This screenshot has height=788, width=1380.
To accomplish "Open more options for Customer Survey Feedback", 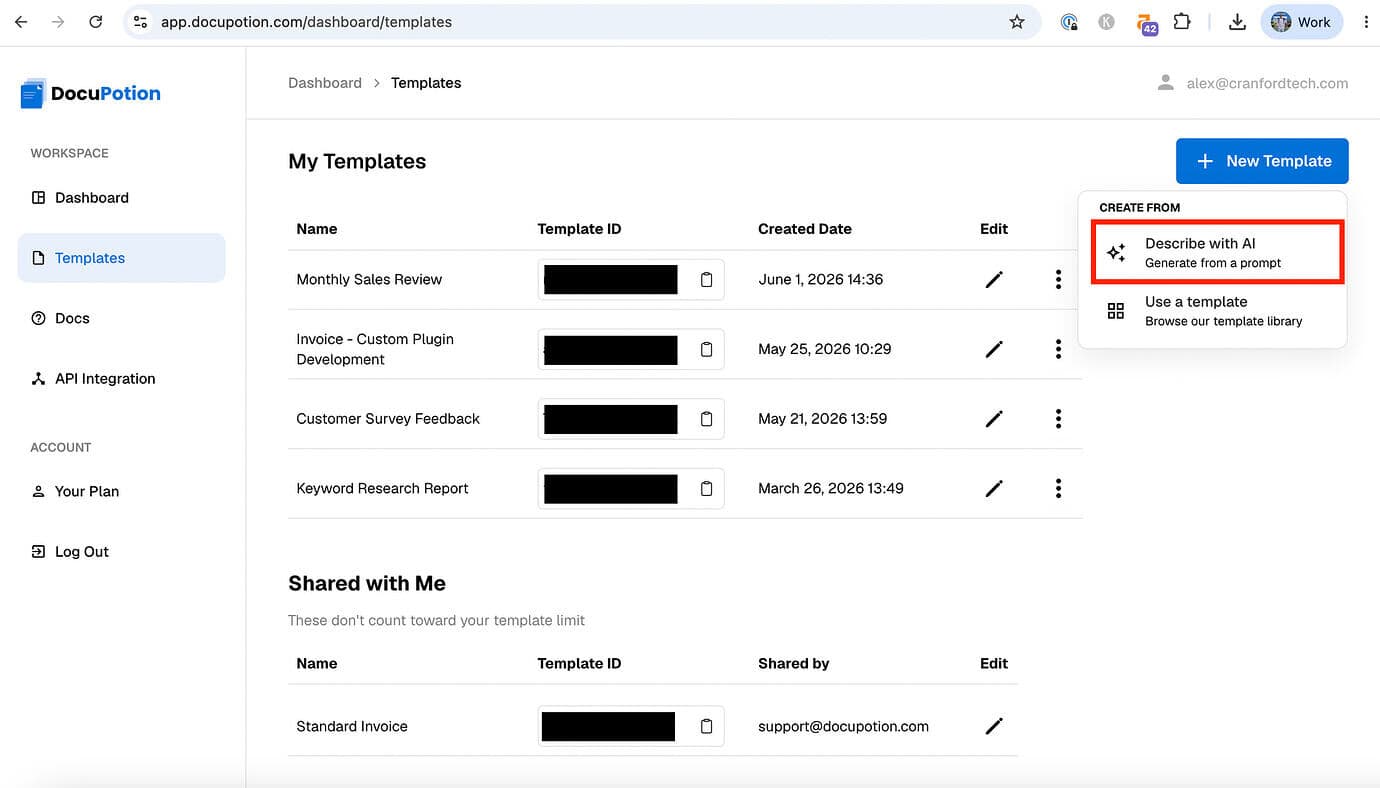I will [1058, 419].
